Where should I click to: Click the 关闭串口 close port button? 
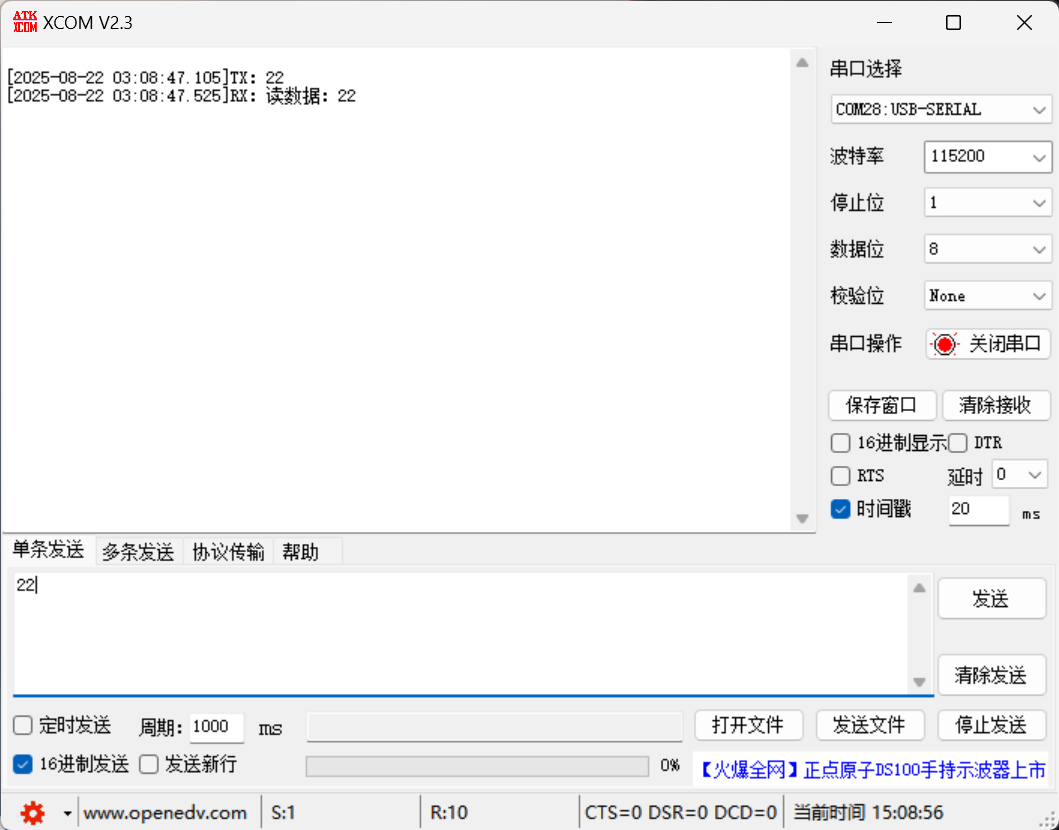tap(987, 344)
